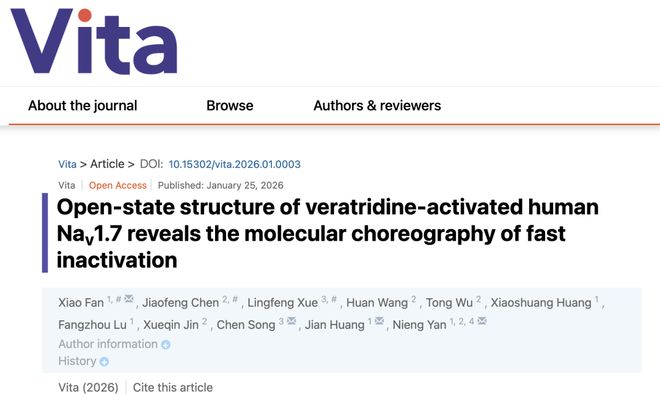
Task: Open Authors & reviewers menu
Action: click(377, 105)
